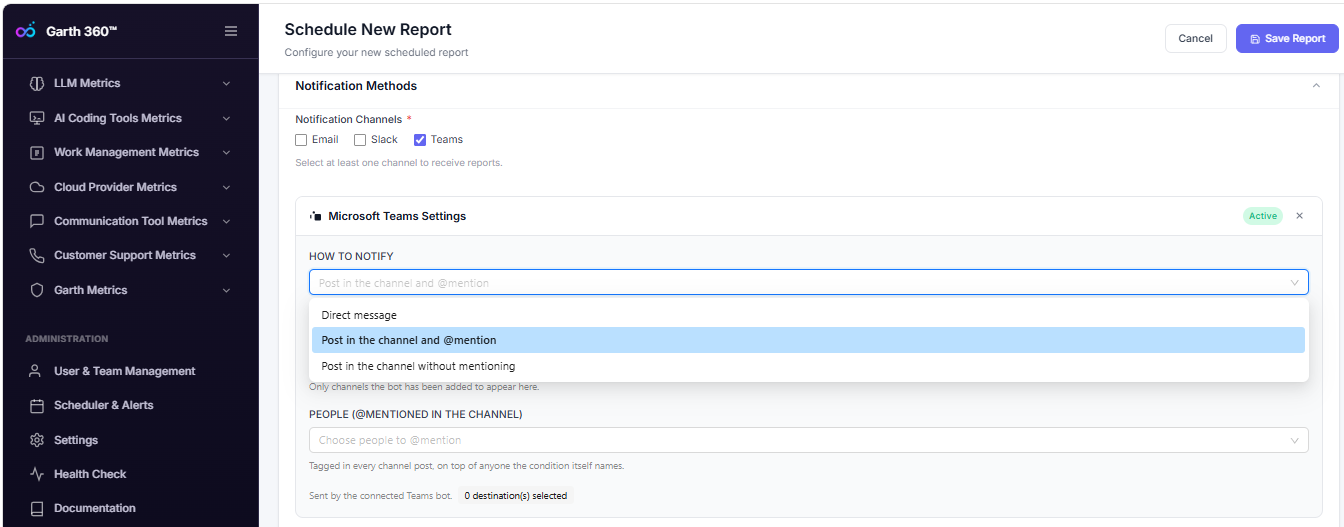Enable the Slack notification channel
This screenshot has height=527, width=1344.
[360, 140]
